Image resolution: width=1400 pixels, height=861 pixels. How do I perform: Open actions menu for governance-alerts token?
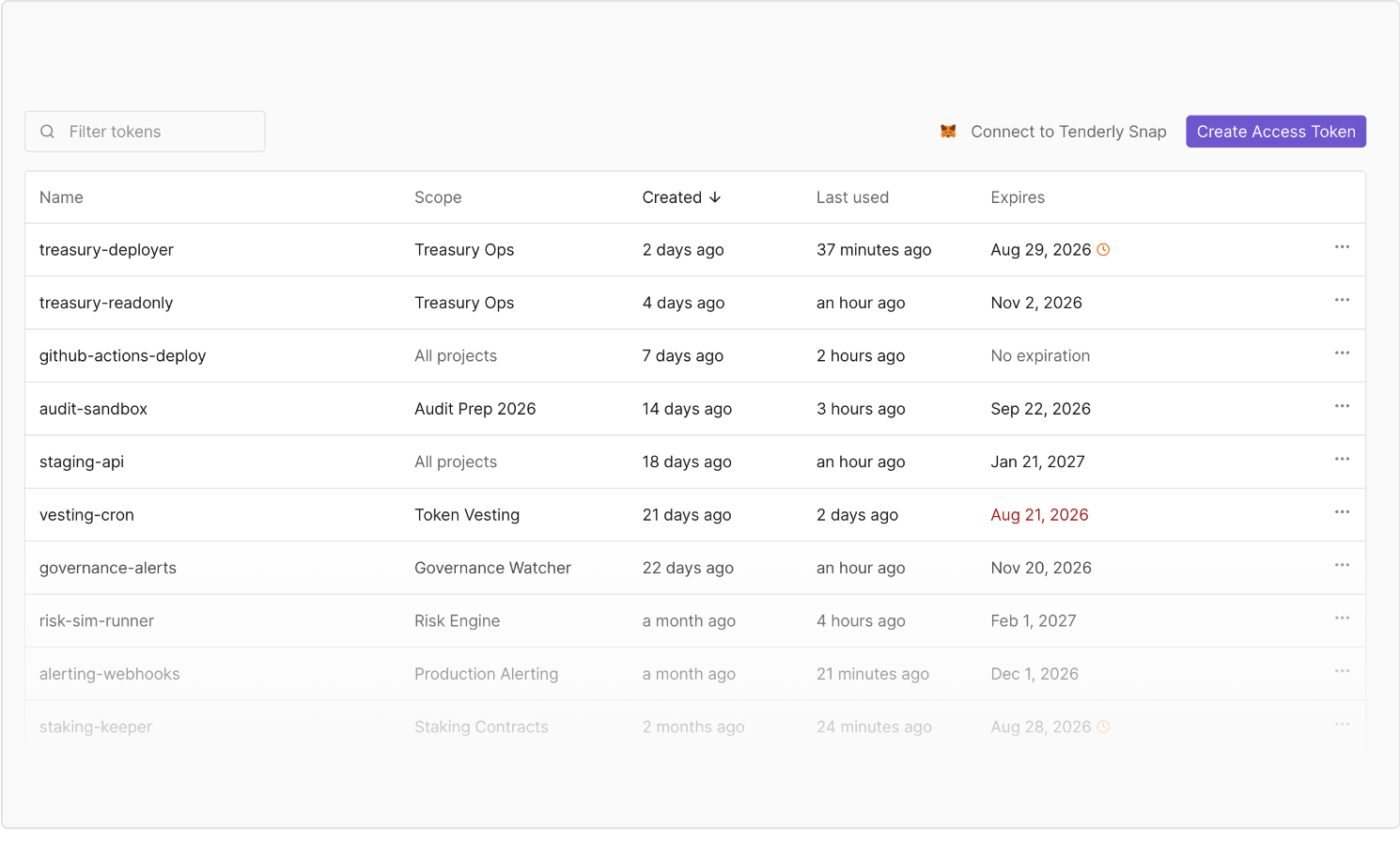(x=1342, y=565)
